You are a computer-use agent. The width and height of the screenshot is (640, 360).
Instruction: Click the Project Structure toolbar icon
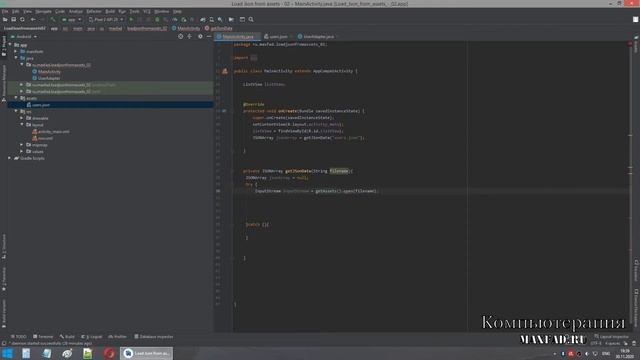[242, 19]
